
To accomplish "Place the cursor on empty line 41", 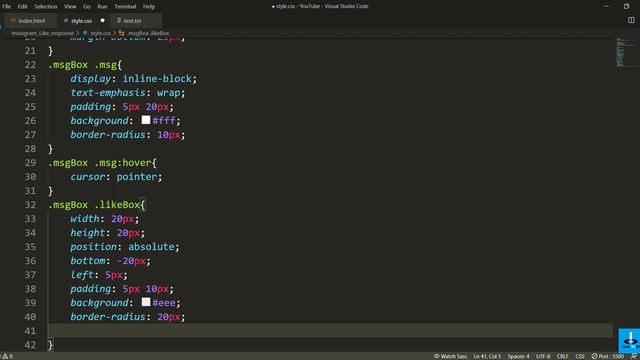I will point(331,331).
